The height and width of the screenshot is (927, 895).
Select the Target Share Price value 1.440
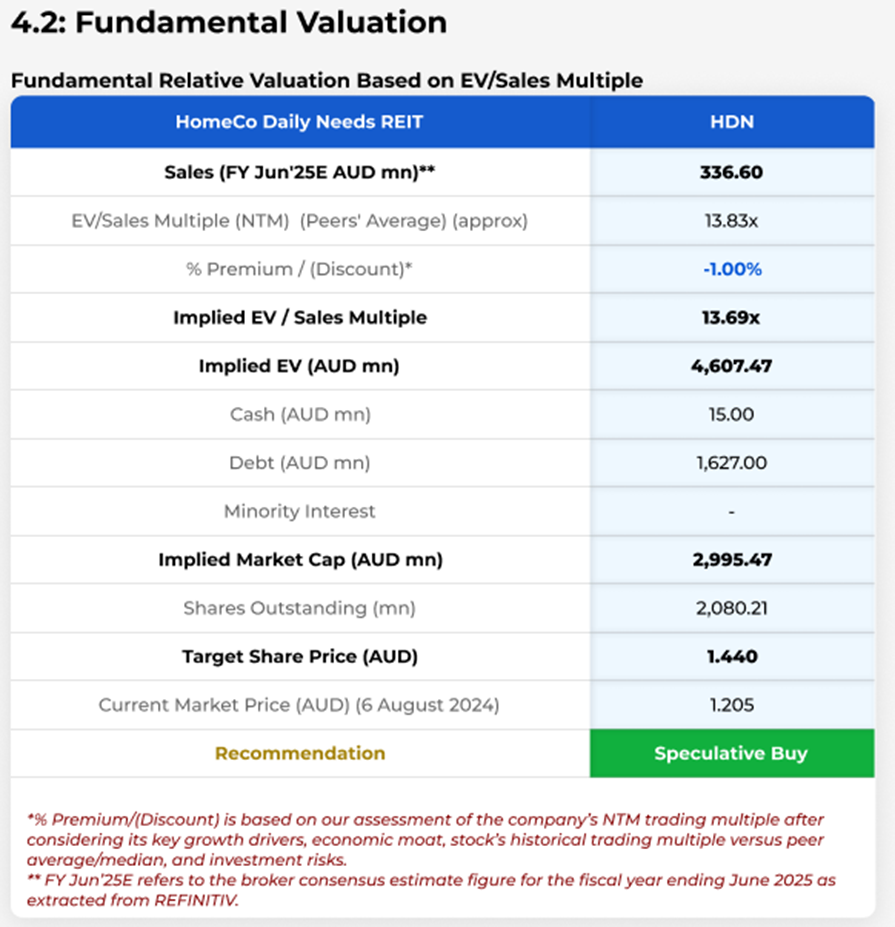tap(731, 657)
